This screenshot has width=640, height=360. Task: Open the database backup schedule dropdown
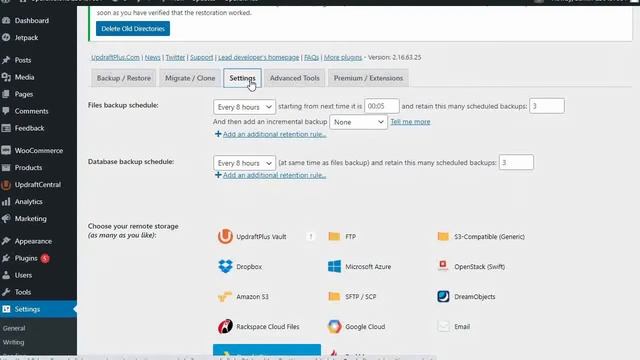tap(244, 163)
